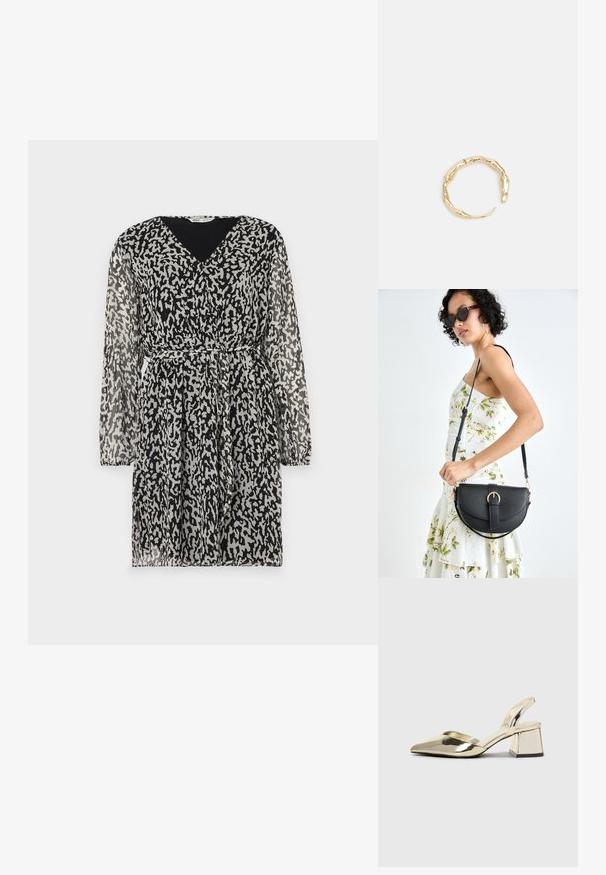Open the model photo with crossbody bag
The image size is (606, 875).
[478, 433]
